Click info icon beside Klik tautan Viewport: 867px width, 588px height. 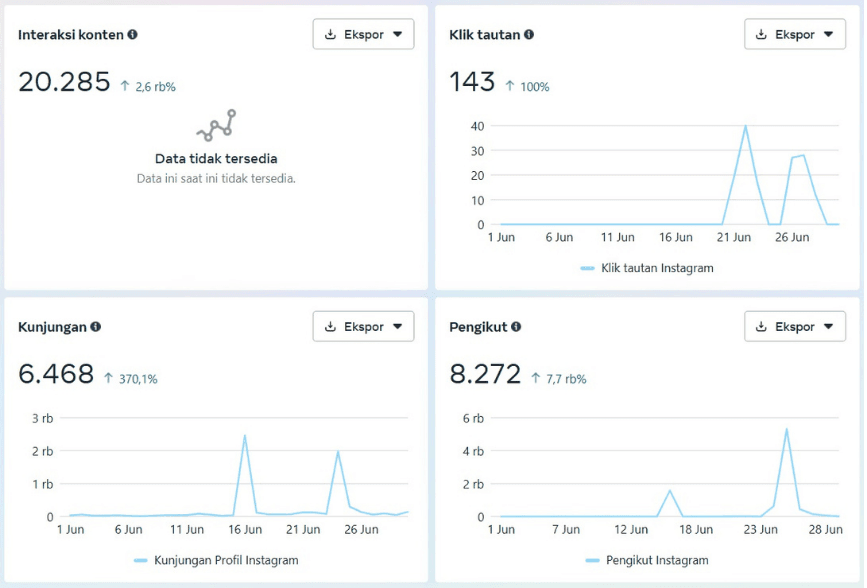coord(529,34)
